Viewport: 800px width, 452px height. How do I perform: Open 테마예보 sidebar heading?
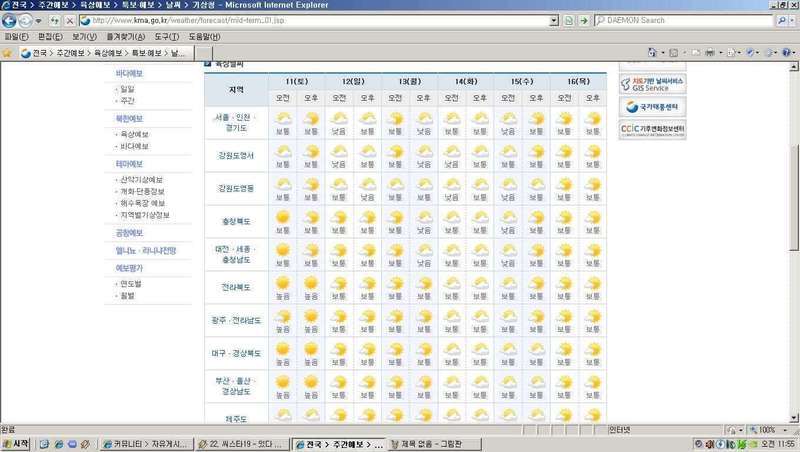[x=129, y=164]
